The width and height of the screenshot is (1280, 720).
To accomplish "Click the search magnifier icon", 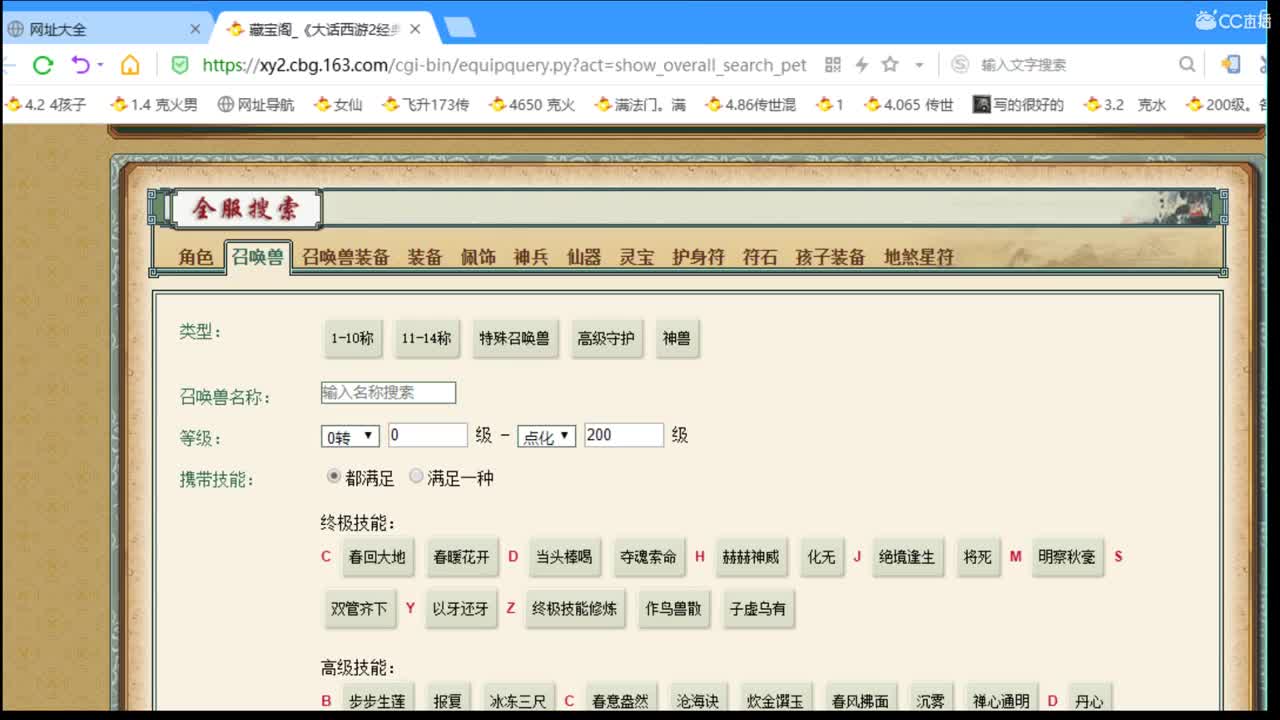I will pos(1187,65).
